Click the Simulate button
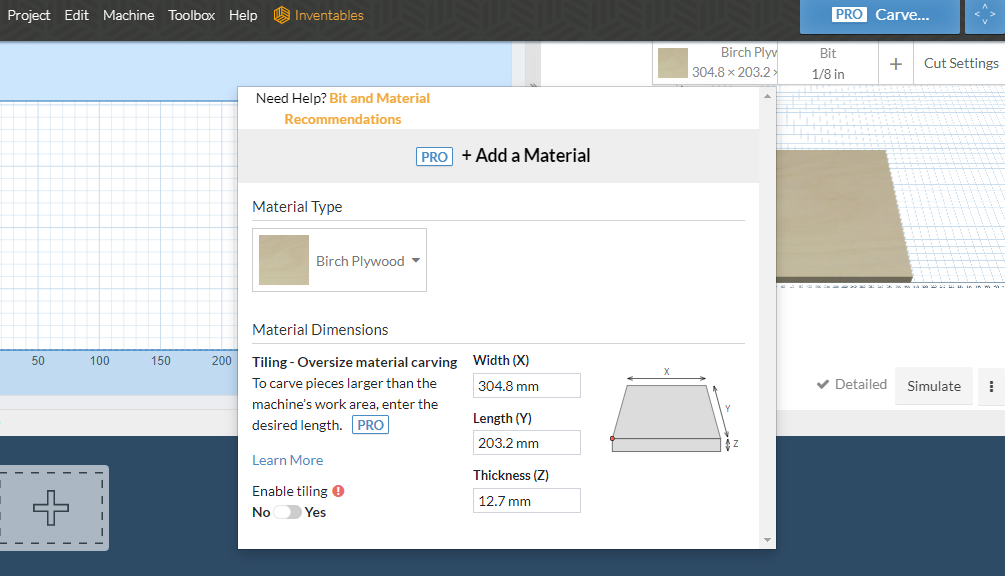 933,386
